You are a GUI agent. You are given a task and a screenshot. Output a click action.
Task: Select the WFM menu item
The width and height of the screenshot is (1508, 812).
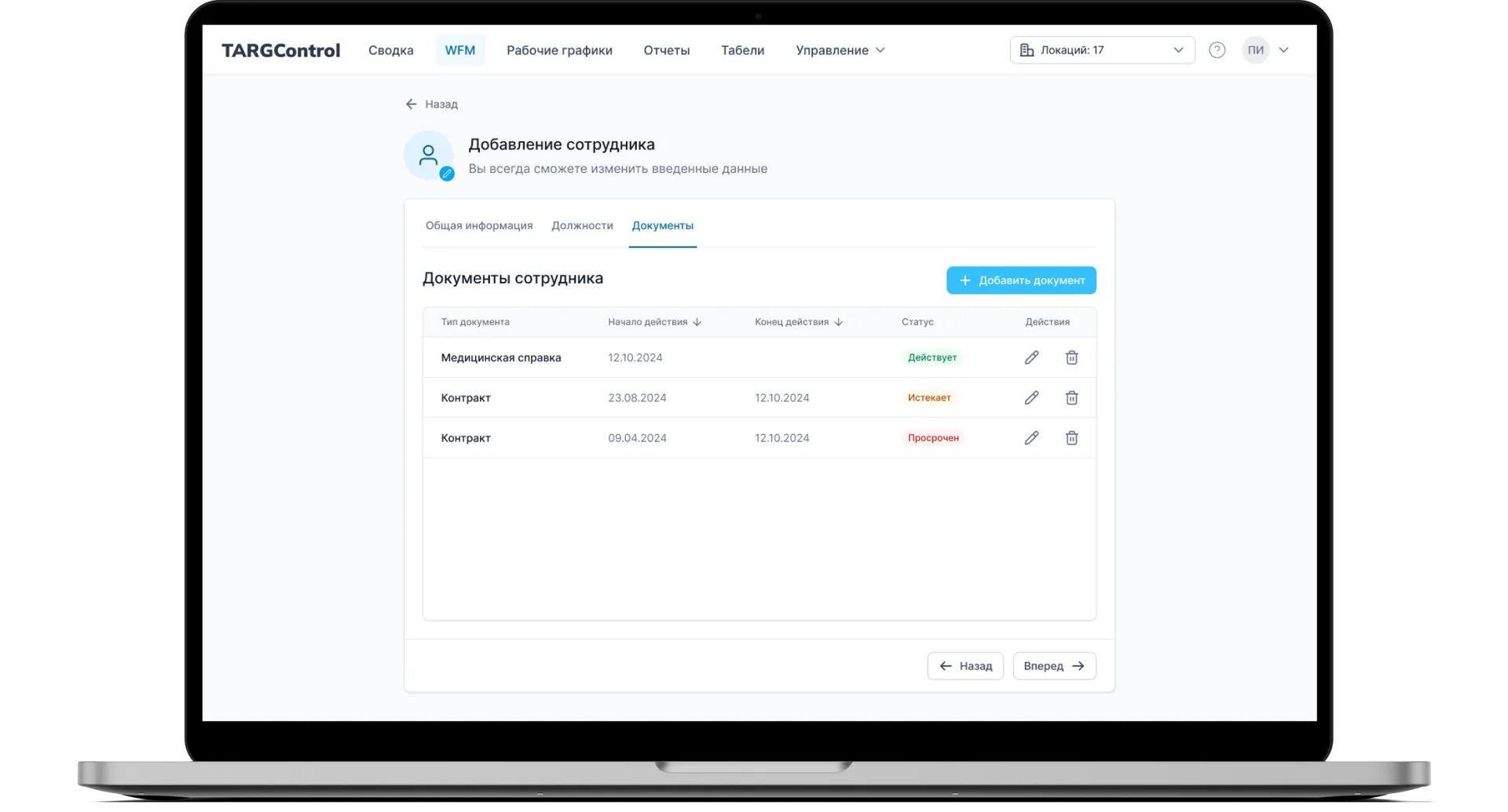click(459, 50)
